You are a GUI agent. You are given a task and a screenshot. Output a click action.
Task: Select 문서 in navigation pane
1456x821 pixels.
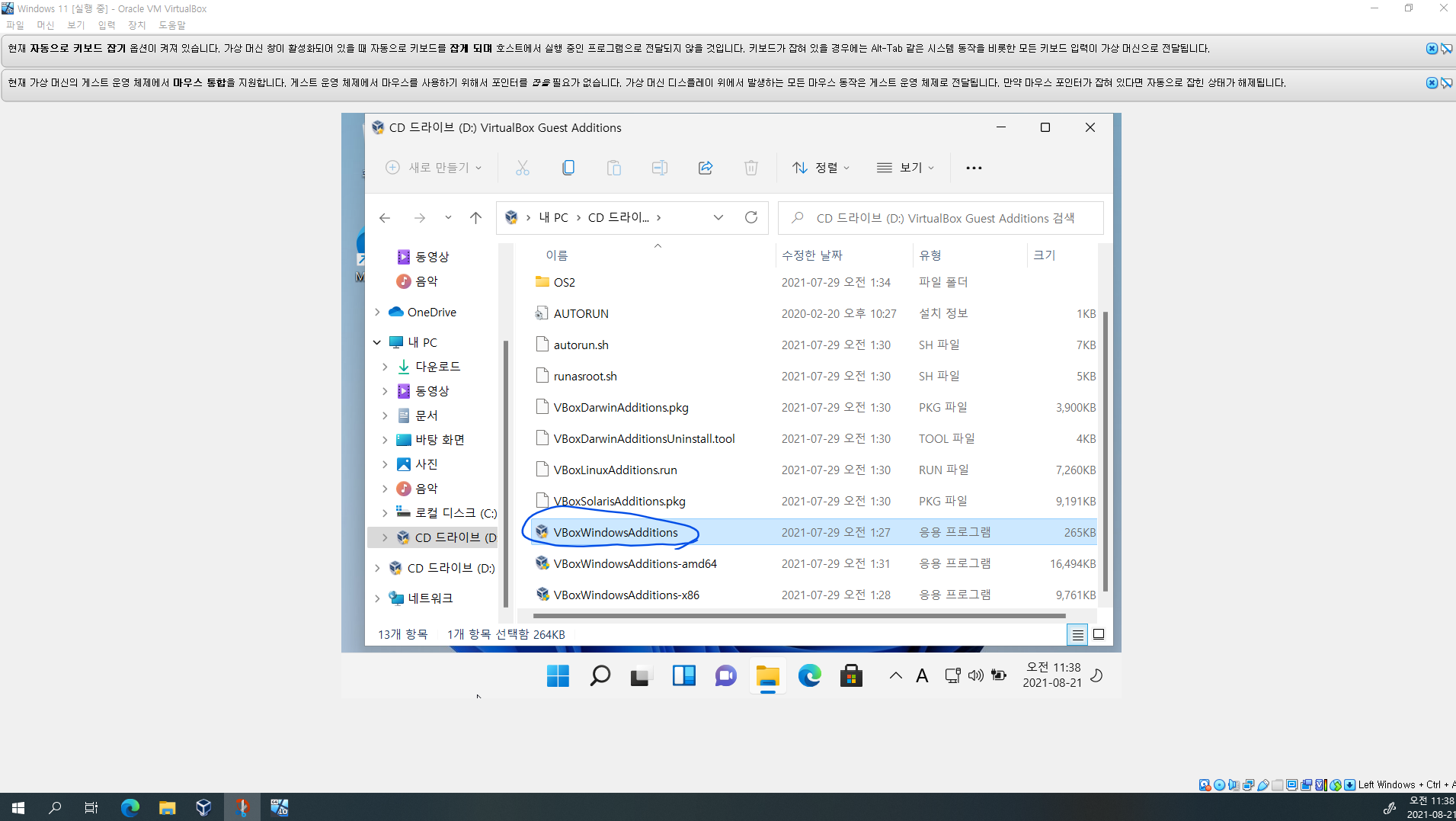point(426,415)
